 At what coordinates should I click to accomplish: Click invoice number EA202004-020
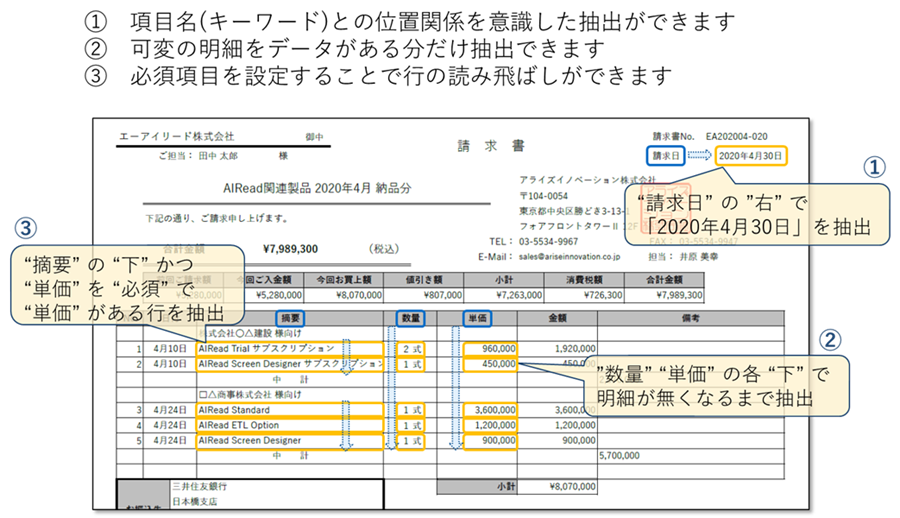coord(736,137)
